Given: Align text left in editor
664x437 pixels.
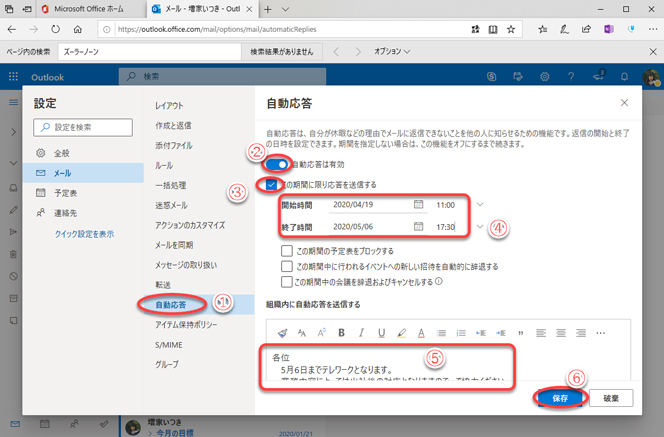Looking at the screenshot, I should click(x=541, y=333).
